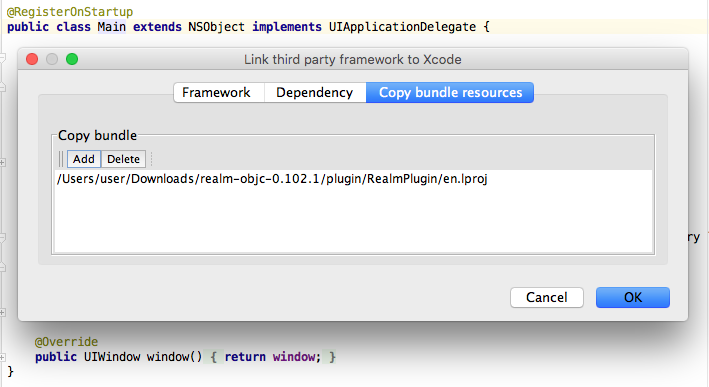Grab the toolbar drag handle beside Add

click(61, 159)
